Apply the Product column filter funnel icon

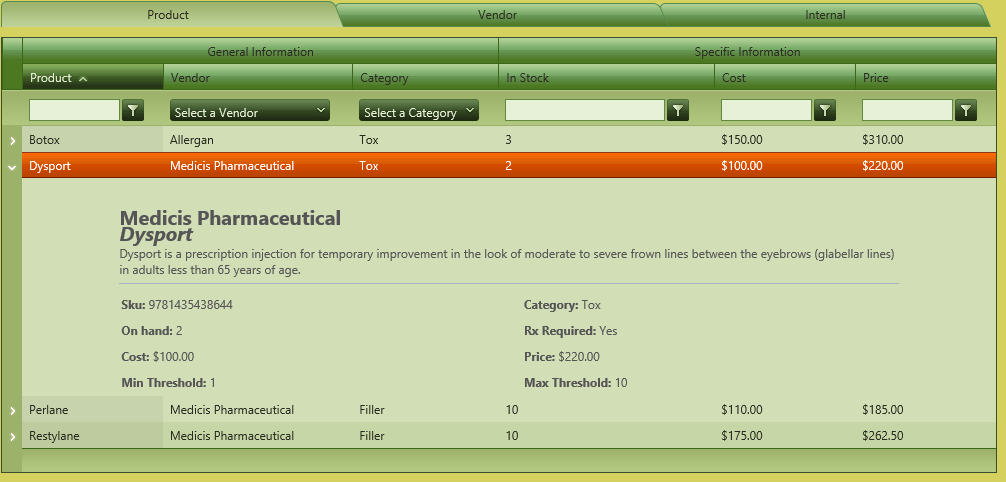(133, 110)
